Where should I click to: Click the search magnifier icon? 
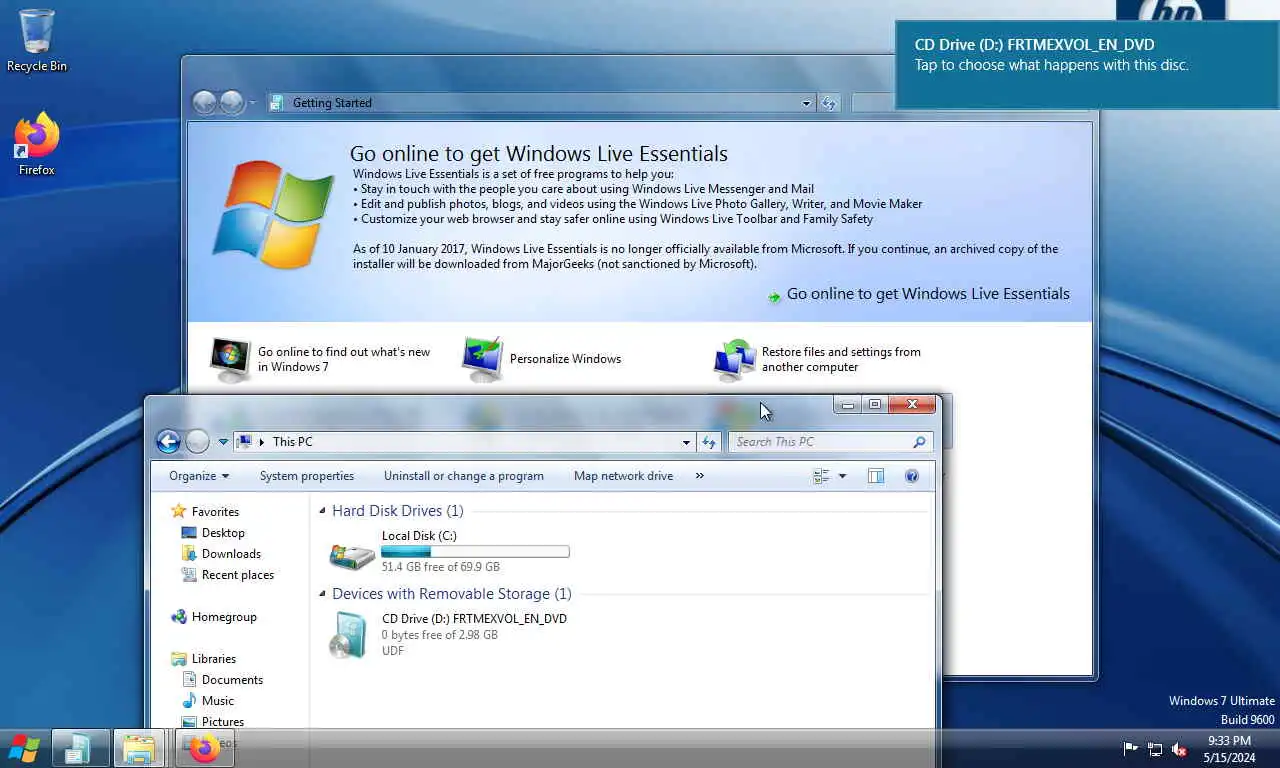coord(920,442)
